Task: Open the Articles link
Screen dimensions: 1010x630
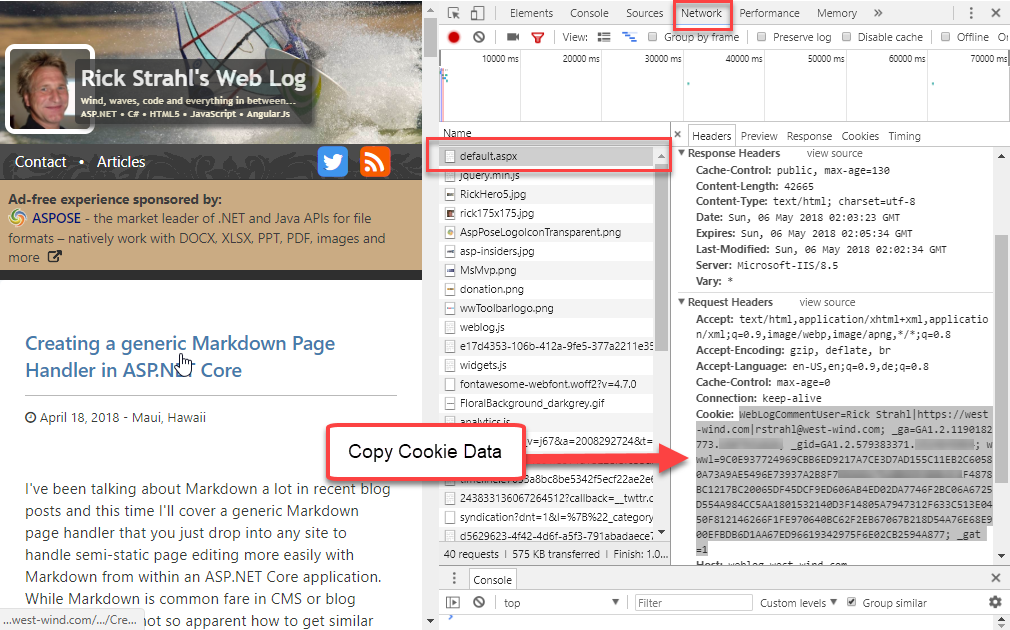Action: (x=121, y=162)
